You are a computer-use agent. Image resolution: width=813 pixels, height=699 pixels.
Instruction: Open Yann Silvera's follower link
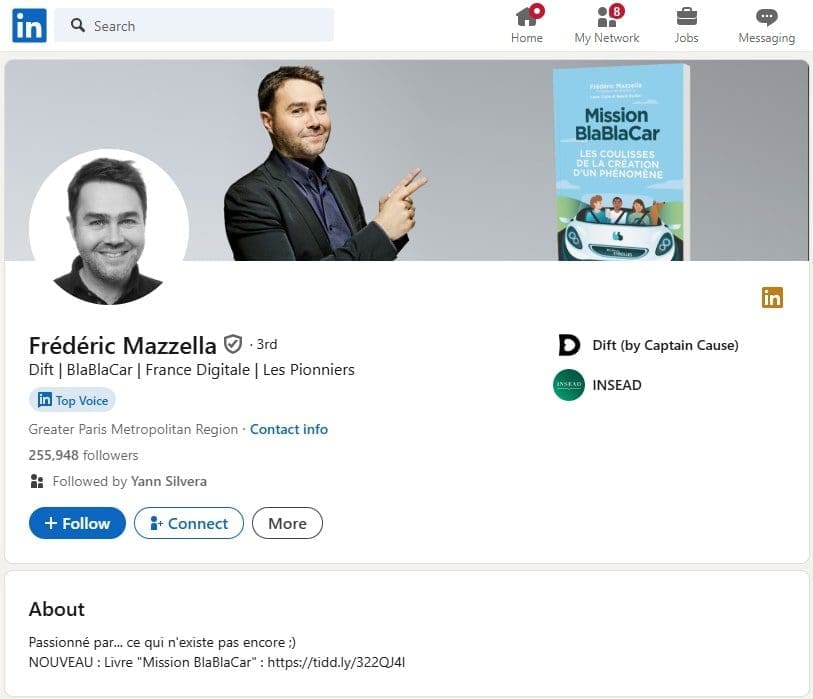pos(169,482)
